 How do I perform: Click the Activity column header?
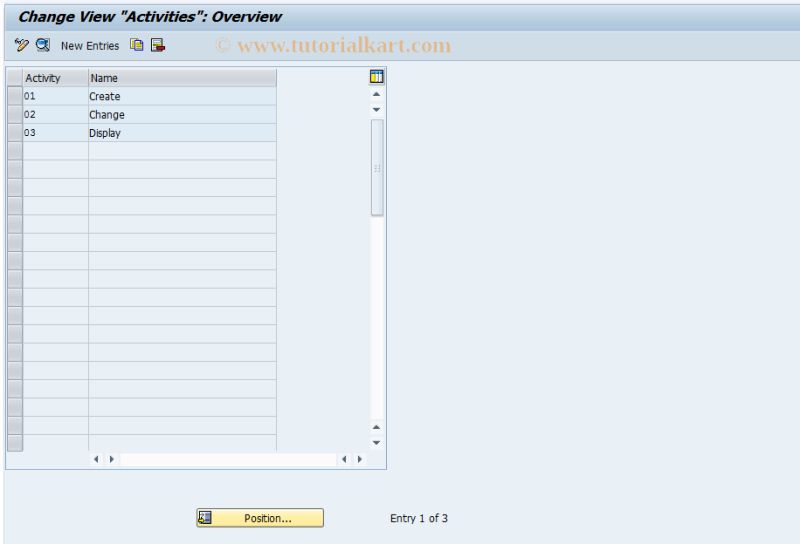[x=56, y=78]
